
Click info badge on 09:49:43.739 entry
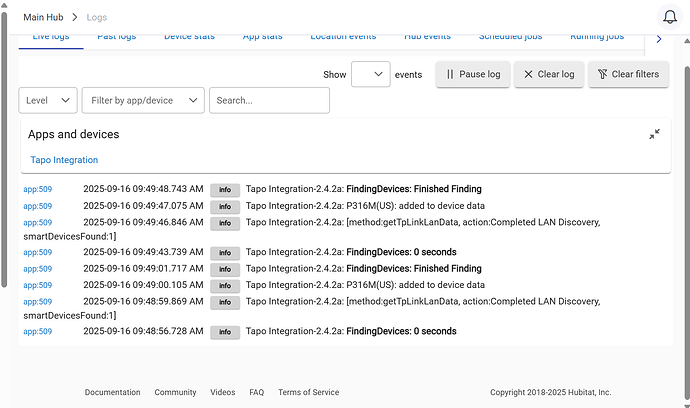[225, 253]
